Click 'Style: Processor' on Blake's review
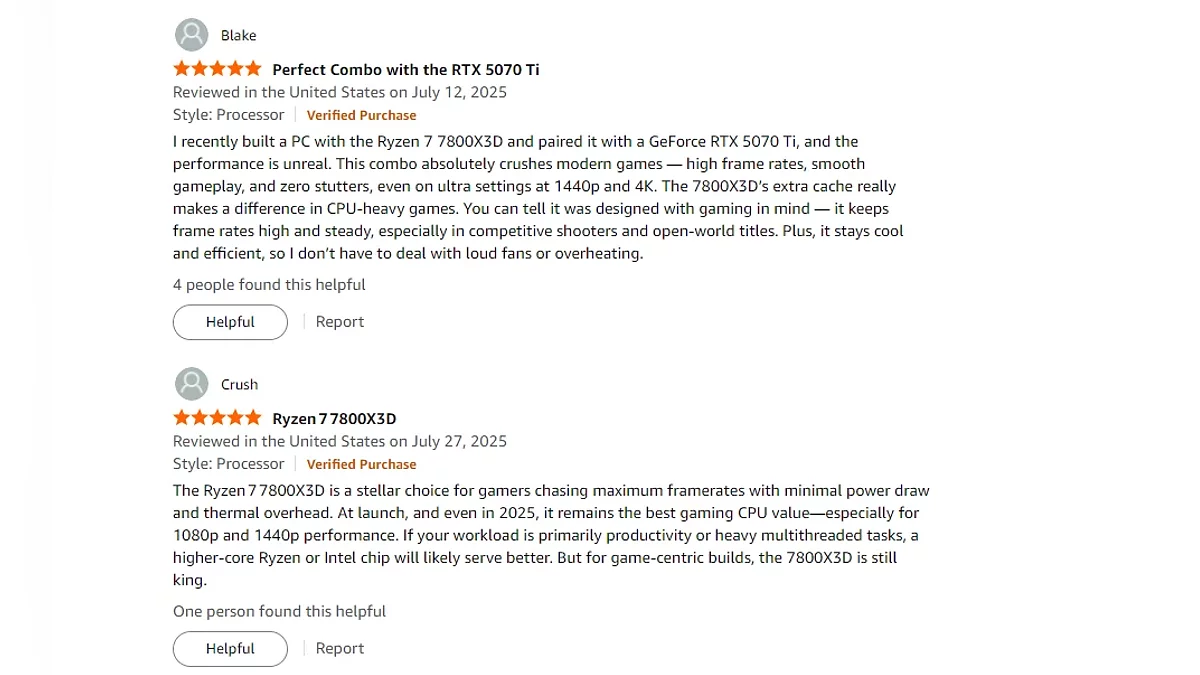 point(229,115)
